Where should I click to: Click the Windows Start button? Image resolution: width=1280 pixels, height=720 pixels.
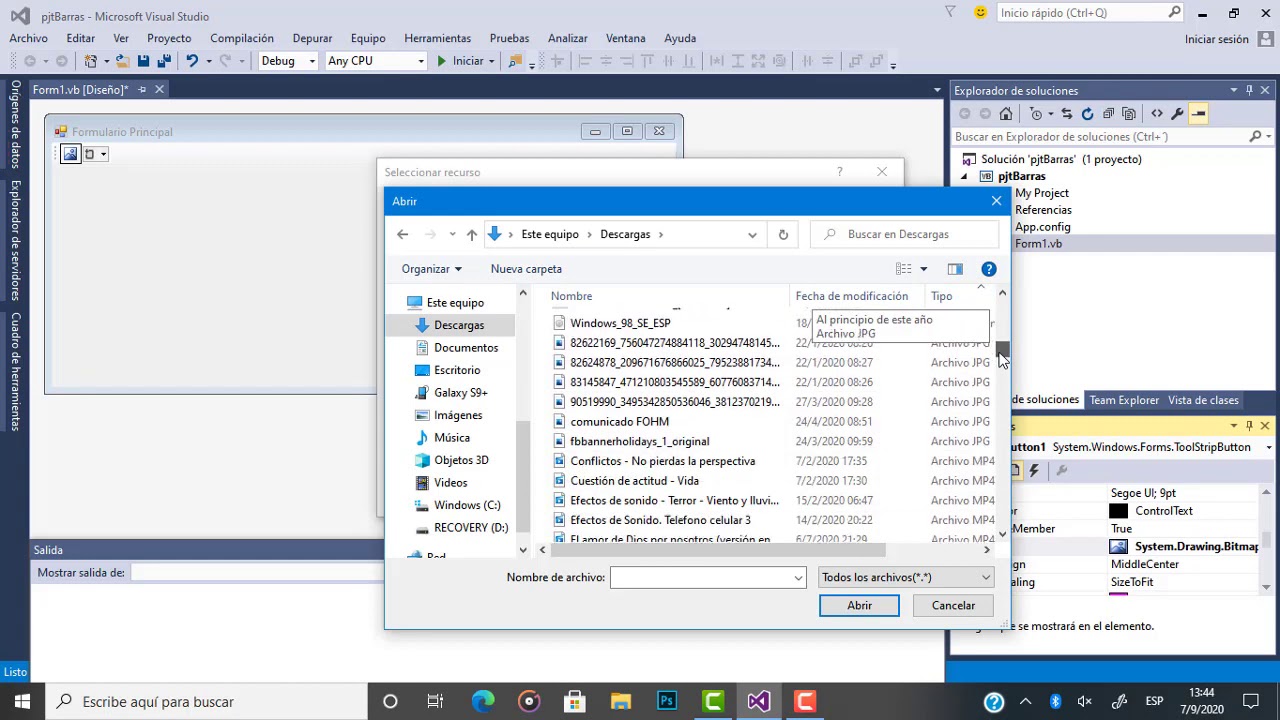click(x=22, y=701)
